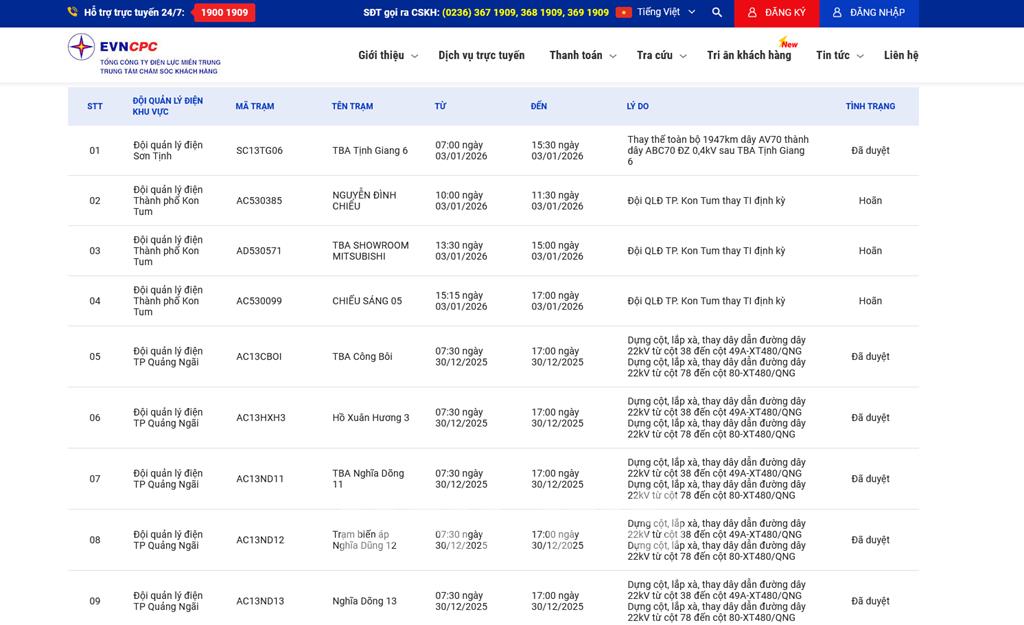This screenshot has width=1024, height=625.
Task: Click the user icon in Đăng nhập
Action: [x=837, y=13]
